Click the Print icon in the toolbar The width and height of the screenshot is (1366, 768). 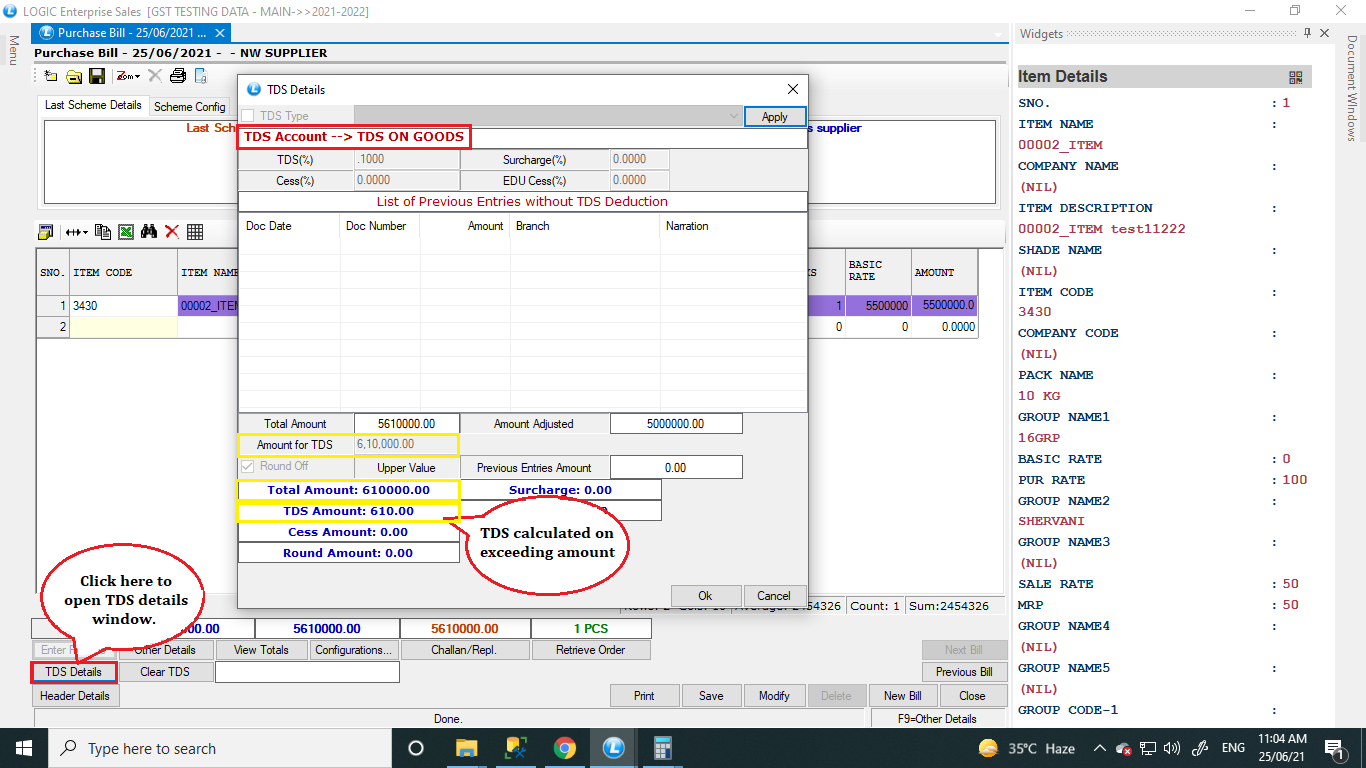(178, 76)
